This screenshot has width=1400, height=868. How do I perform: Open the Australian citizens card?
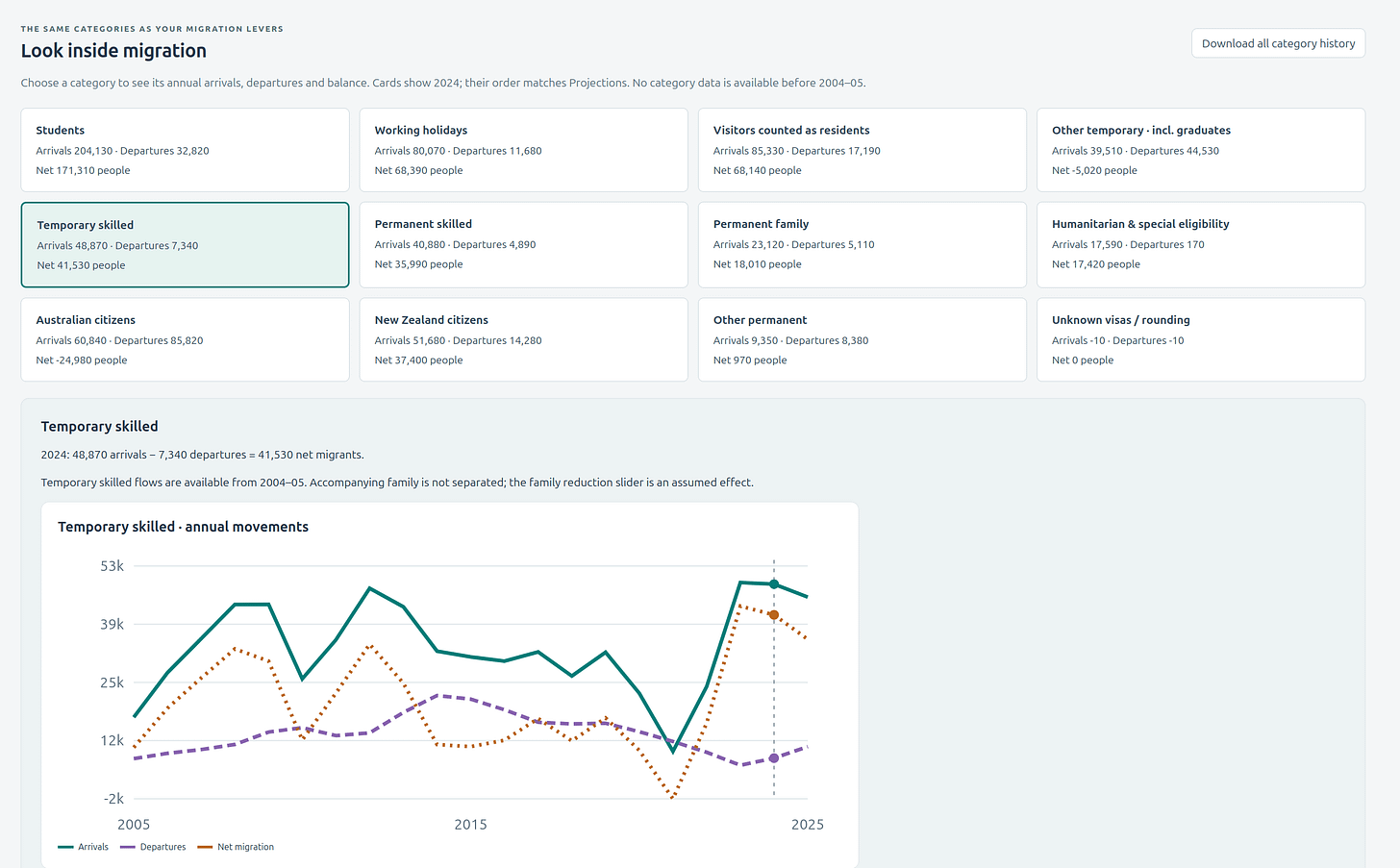coord(185,339)
